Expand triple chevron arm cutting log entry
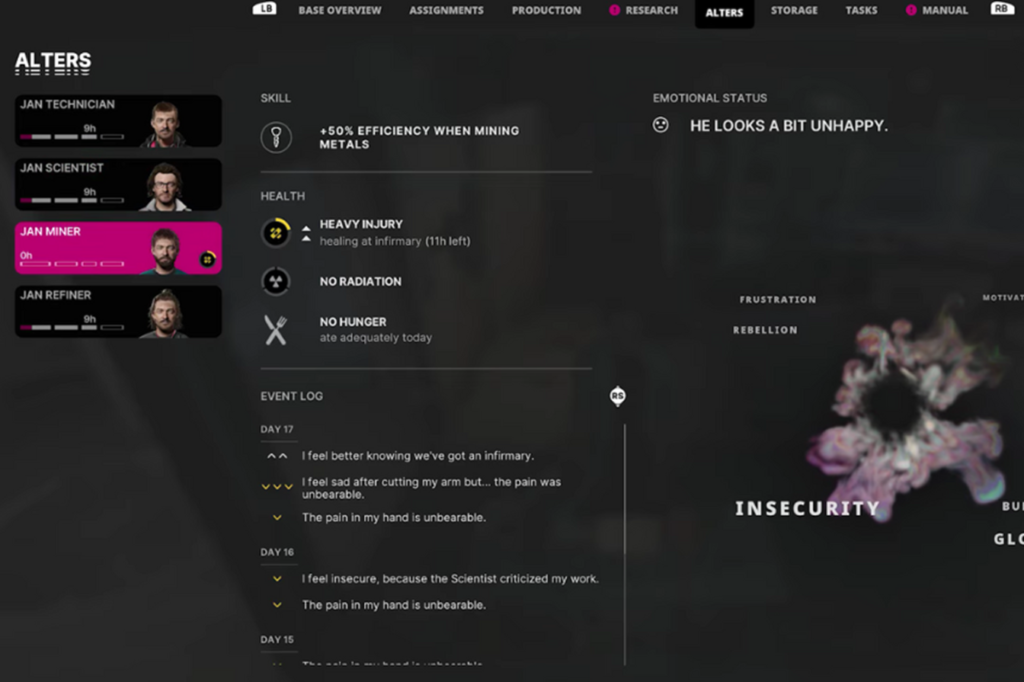 [x=277, y=487]
